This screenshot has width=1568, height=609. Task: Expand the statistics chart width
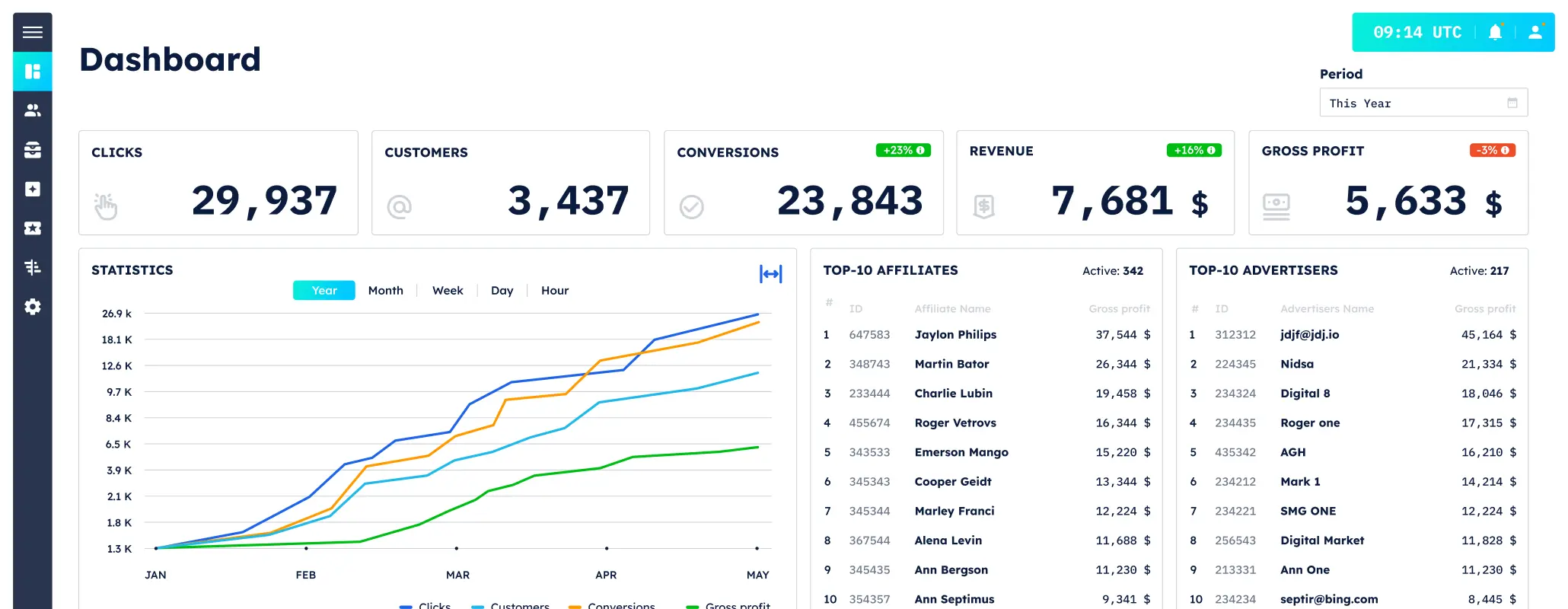coord(770,274)
